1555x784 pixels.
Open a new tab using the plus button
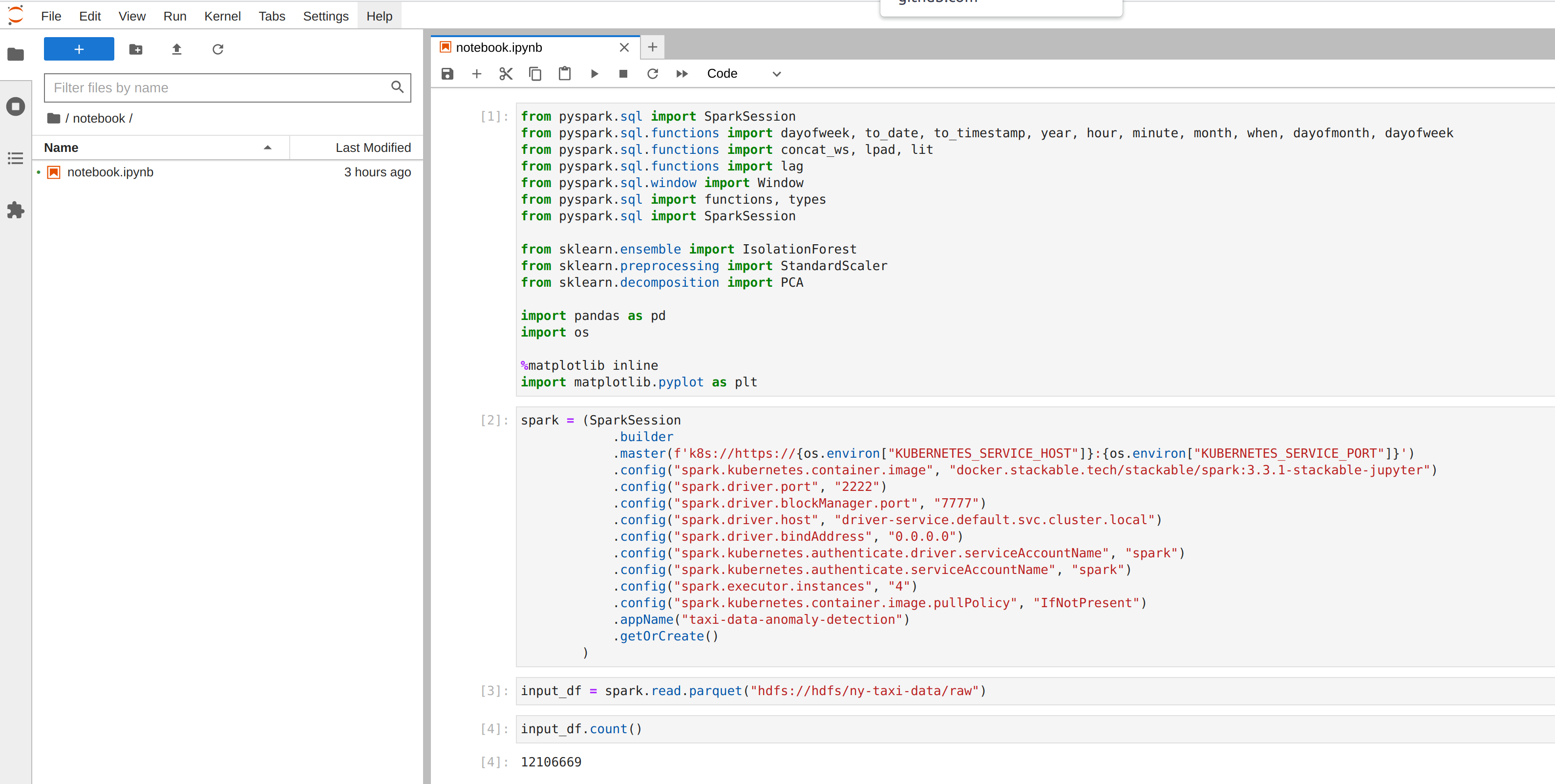pos(652,46)
